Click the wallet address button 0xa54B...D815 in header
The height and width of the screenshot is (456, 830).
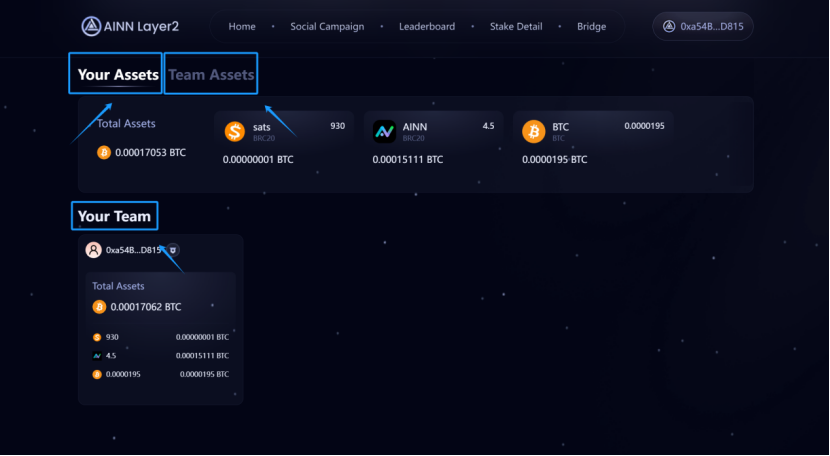pos(702,26)
